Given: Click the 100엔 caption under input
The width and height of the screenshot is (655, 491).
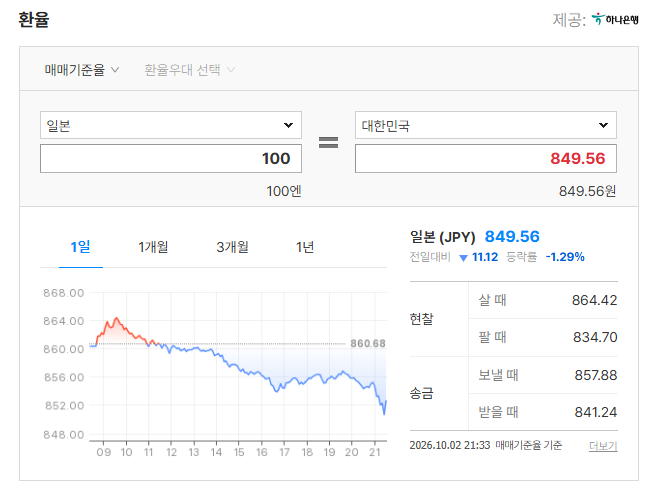Looking at the screenshot, I should [x=284, y=191].
